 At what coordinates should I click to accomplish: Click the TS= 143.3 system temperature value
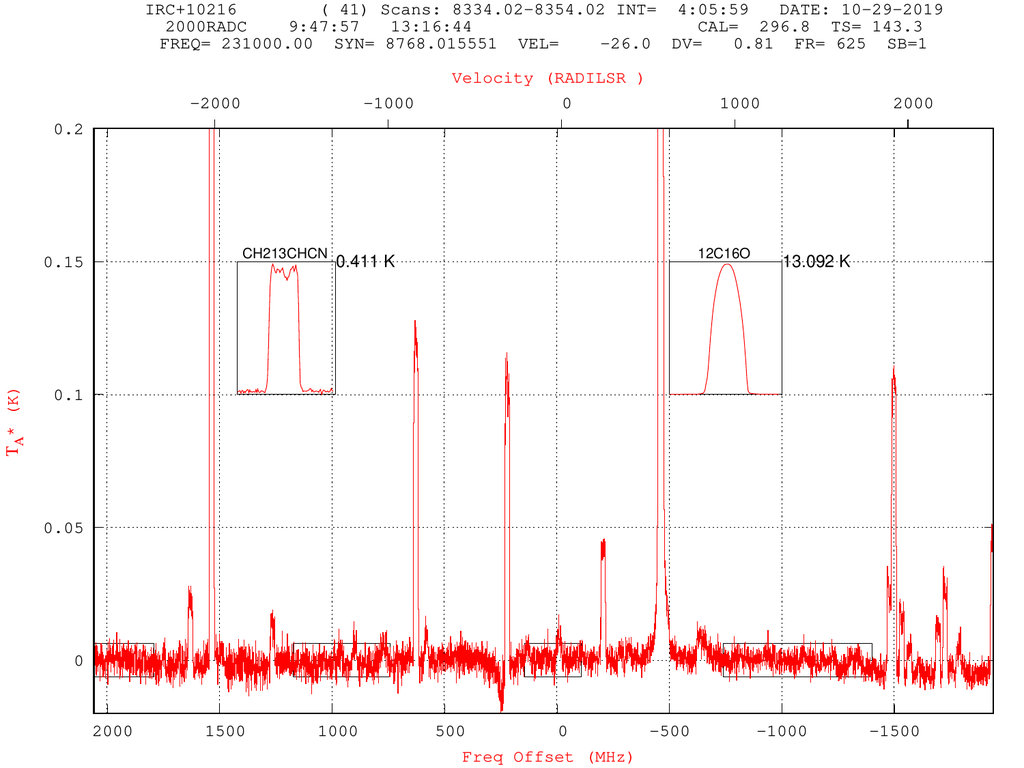pos(876,27)
